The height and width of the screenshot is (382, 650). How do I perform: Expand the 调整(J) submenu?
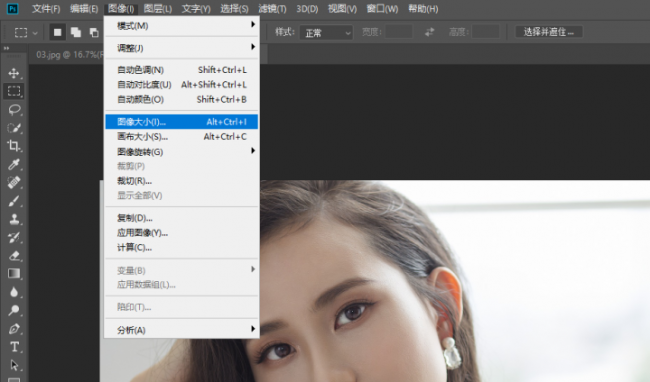[182, 48]
